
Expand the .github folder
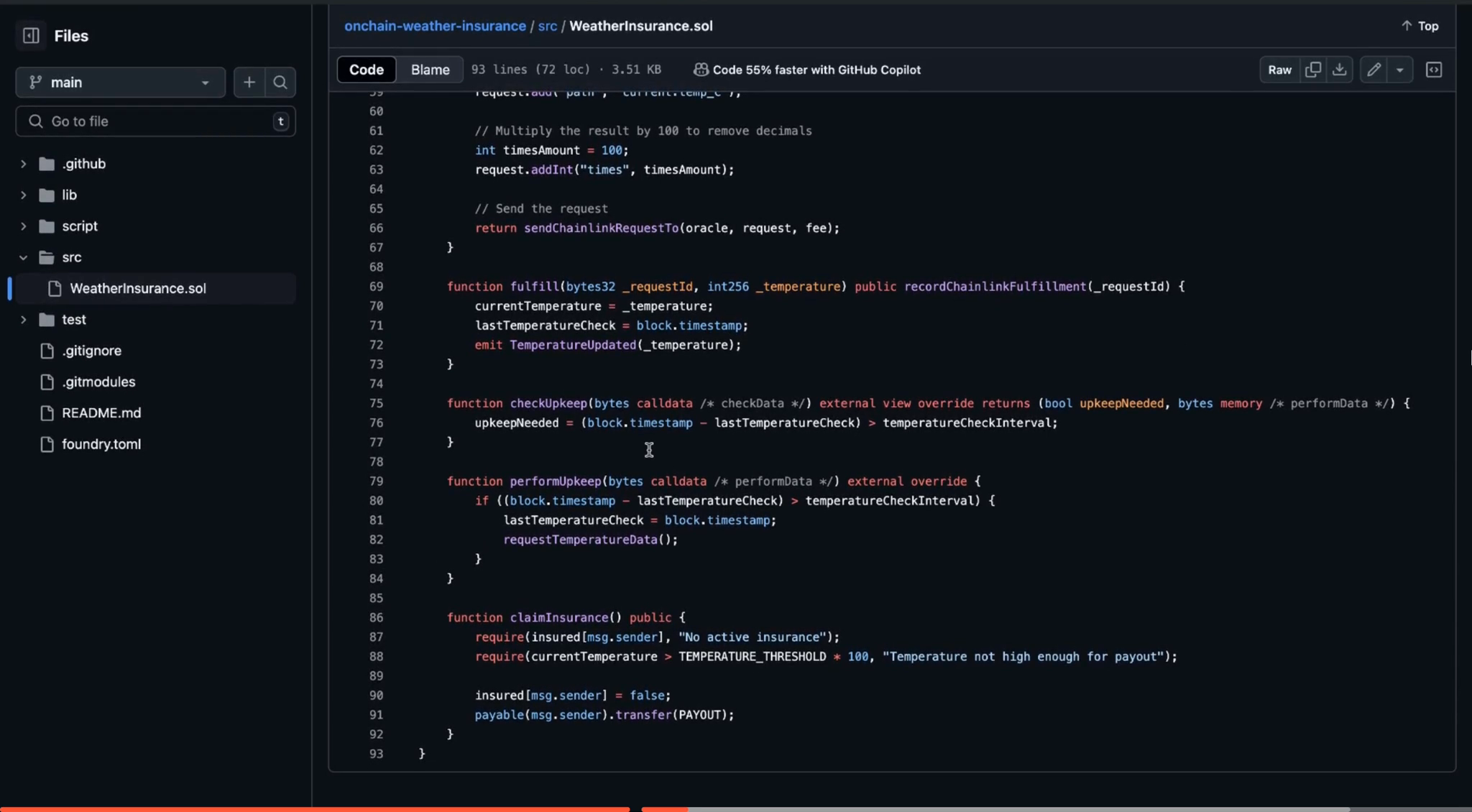click(23, 164)
